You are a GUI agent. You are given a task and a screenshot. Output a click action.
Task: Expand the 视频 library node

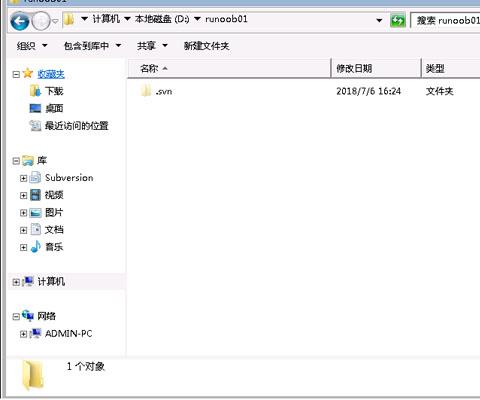(x=23, y=195)
